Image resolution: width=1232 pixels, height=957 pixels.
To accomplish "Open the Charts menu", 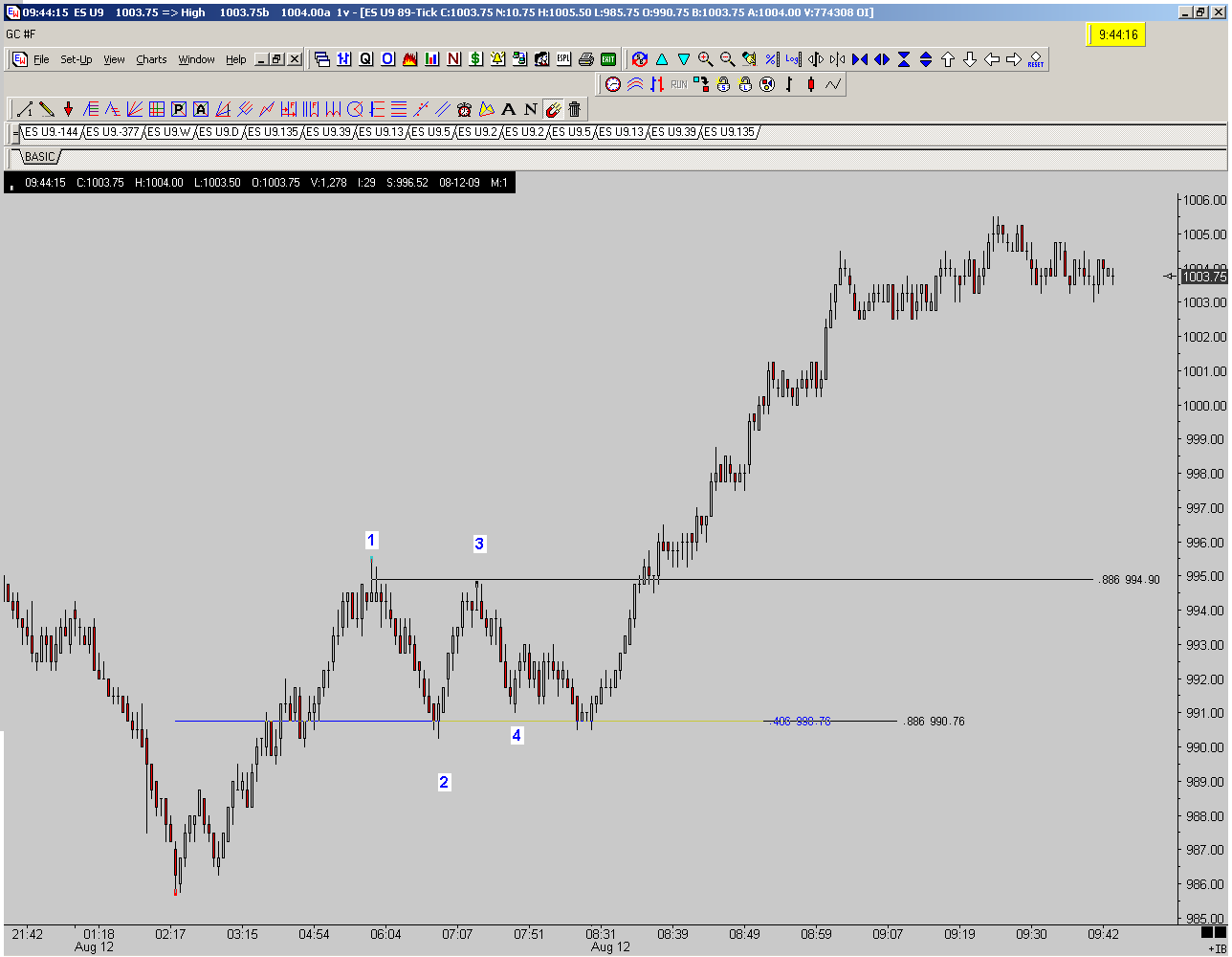I will pyautogui.click(x=151, y=59).
